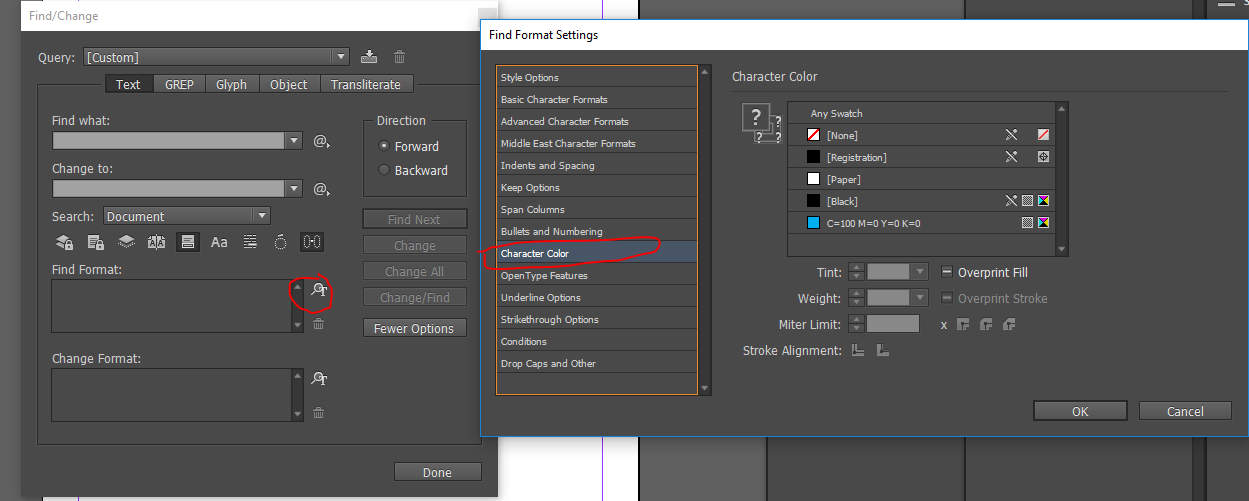Enable the Overprint Fill checkbox
Screen dimensions: 1249x501
(947, 272)
